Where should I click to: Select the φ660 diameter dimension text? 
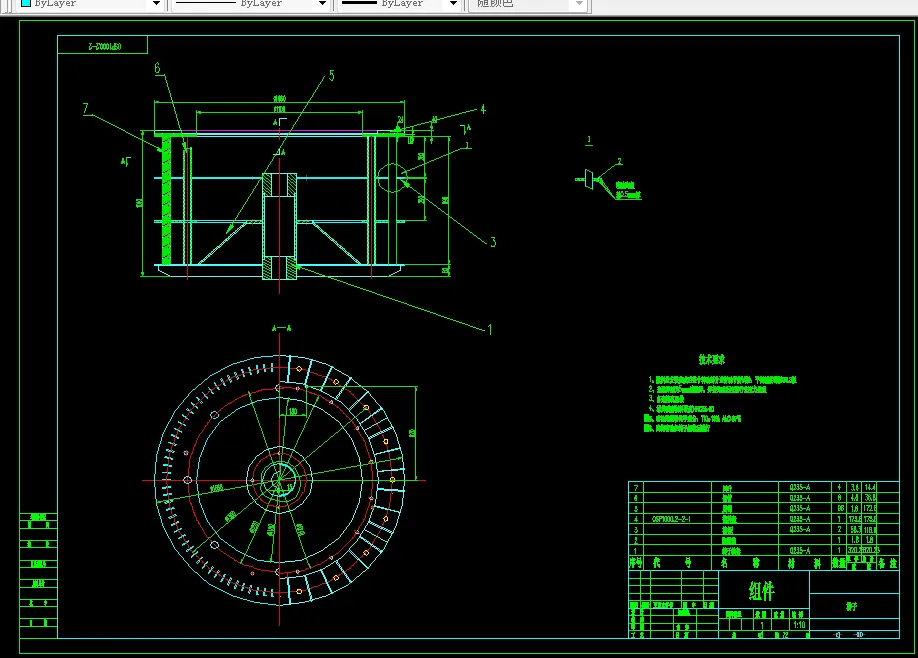pos(217,487)
